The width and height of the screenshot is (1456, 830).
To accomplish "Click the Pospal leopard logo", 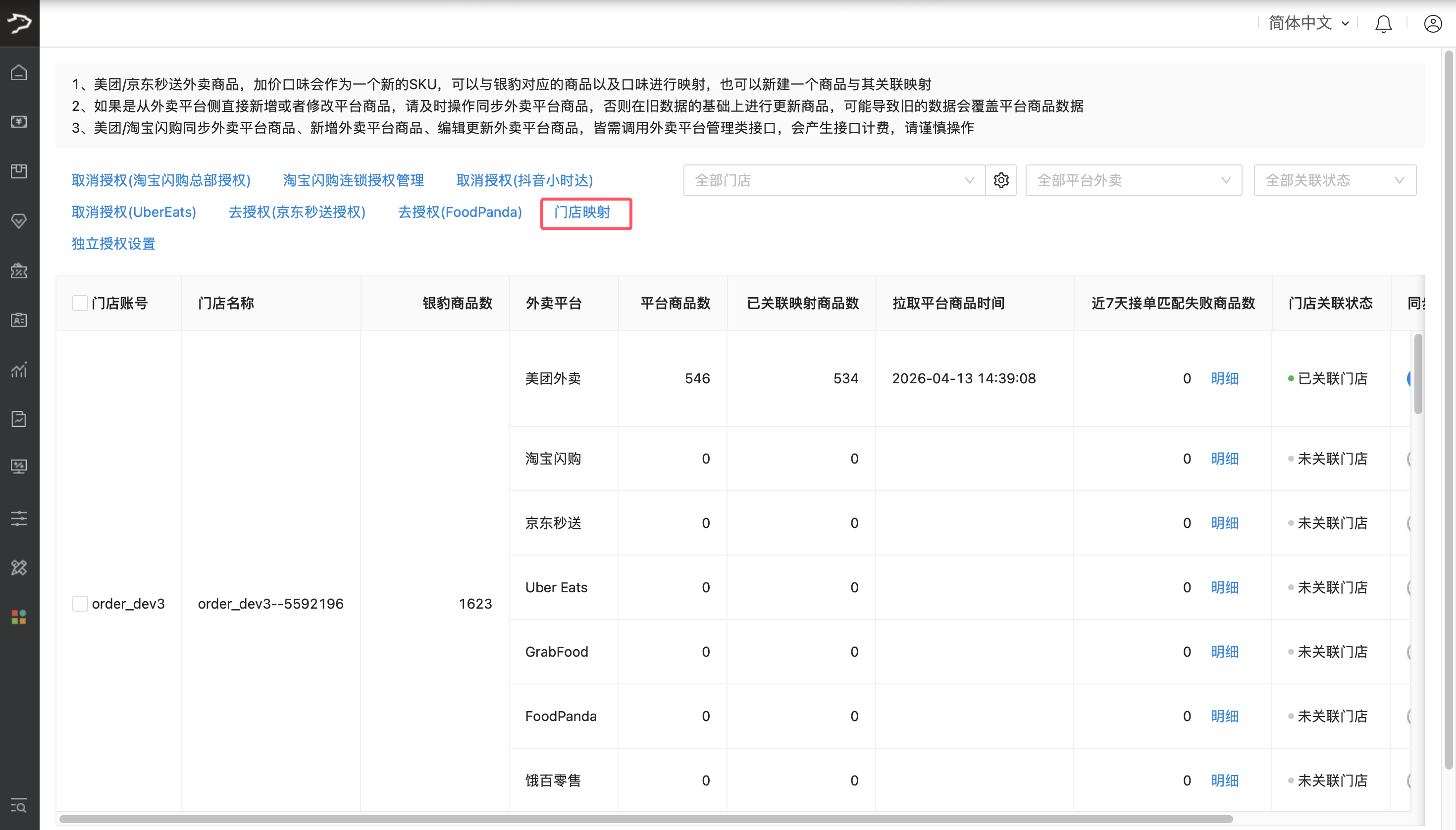I will [19, 23].
